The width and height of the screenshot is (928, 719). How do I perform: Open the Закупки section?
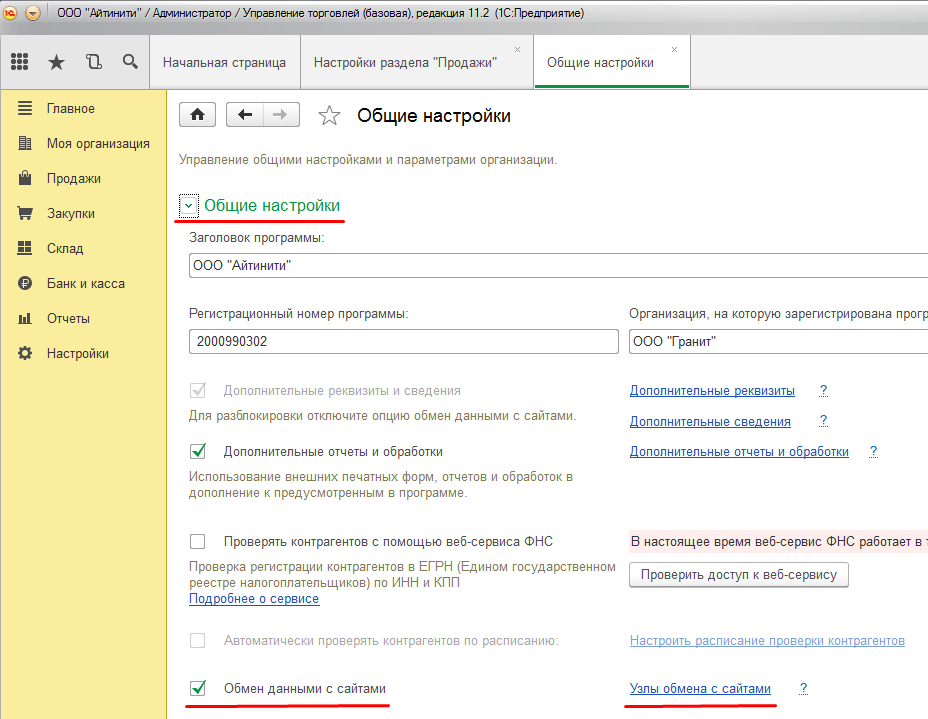[71, 213]
